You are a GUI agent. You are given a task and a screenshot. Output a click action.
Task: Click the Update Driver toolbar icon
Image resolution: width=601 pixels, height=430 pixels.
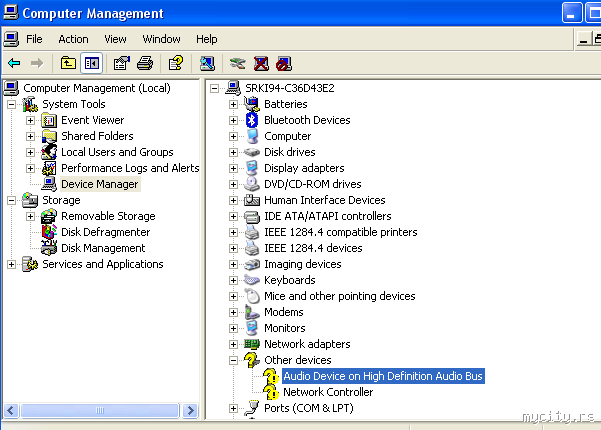tap(238, 63)
